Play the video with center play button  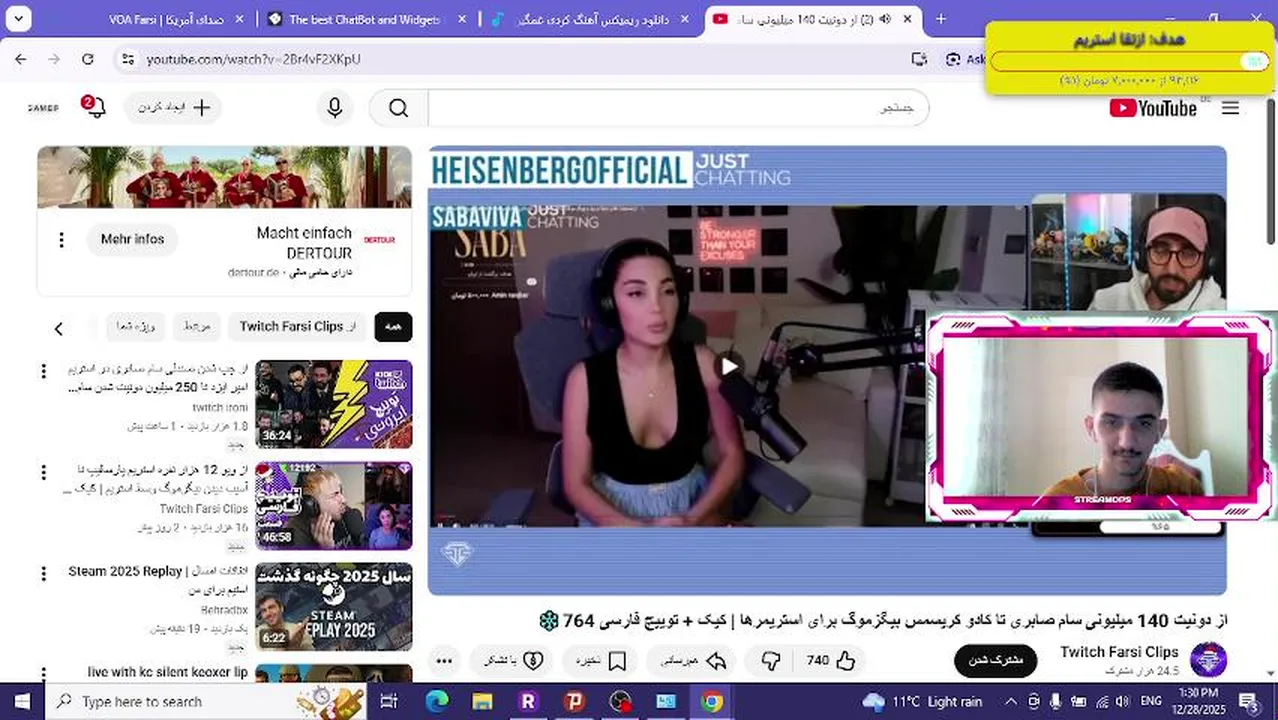(x=730, y=366)
